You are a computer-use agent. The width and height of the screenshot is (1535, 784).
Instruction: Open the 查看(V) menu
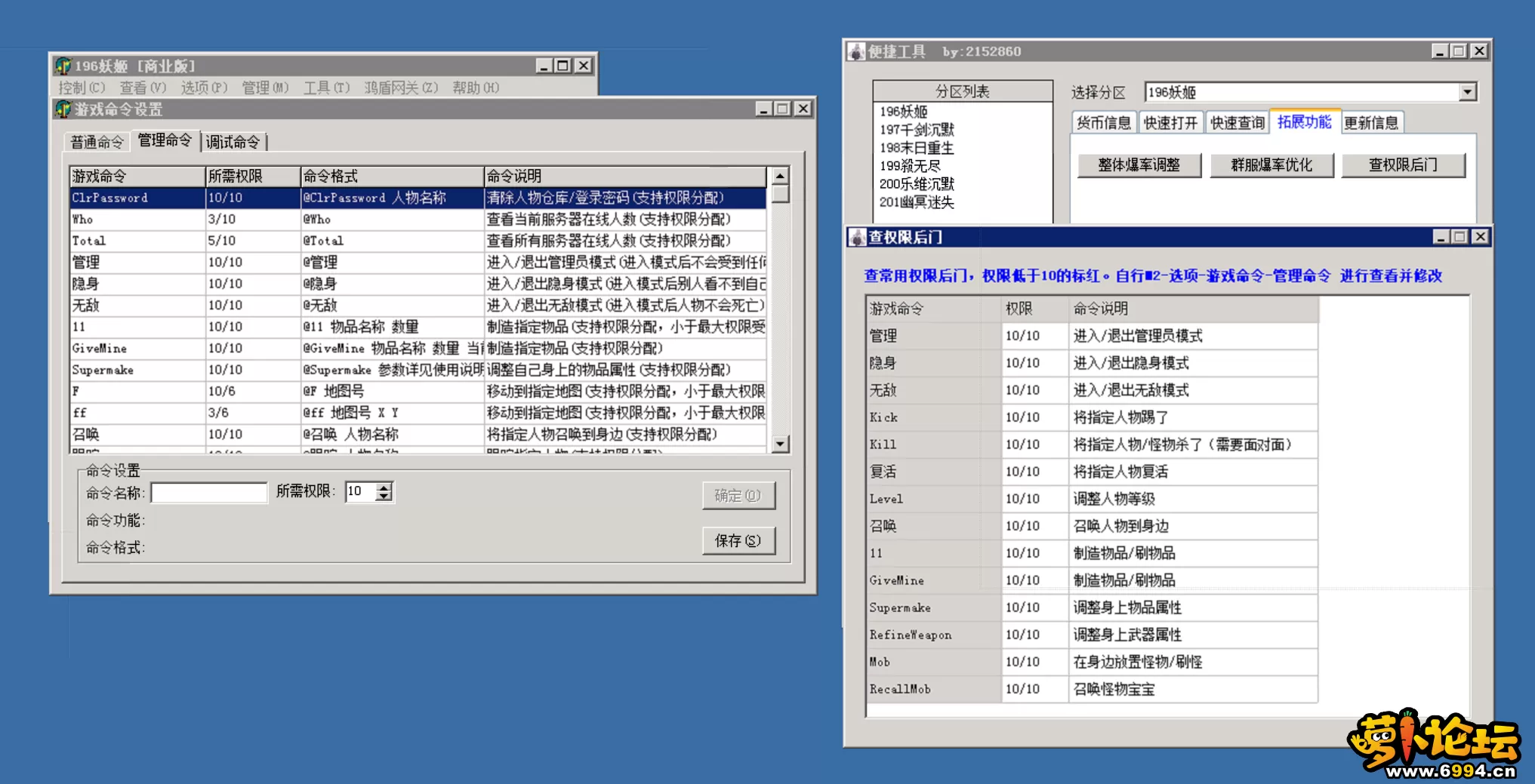(143, 88)
